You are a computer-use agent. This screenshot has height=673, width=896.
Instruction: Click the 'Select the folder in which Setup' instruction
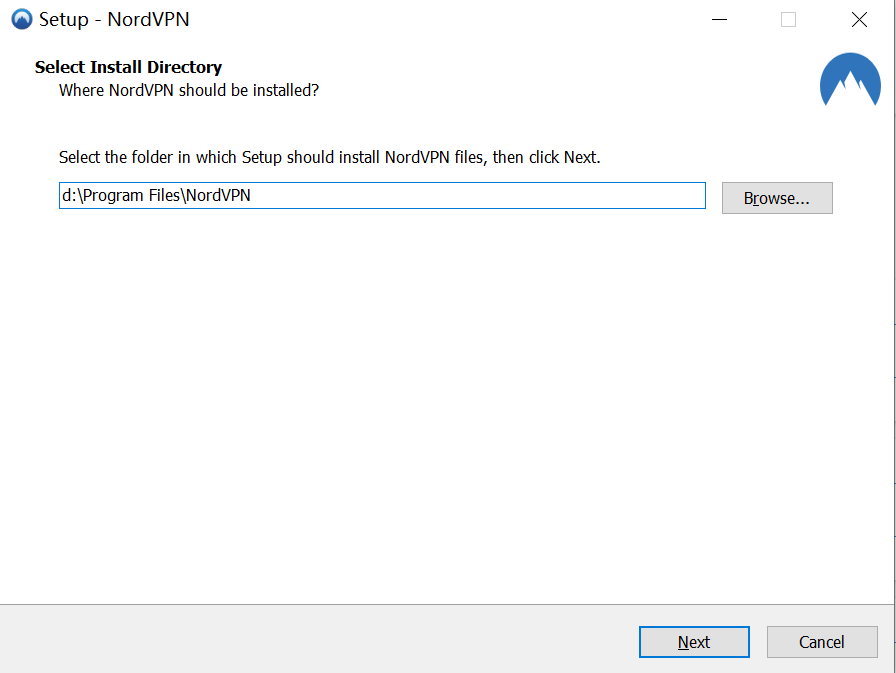(x=330, y=157)
